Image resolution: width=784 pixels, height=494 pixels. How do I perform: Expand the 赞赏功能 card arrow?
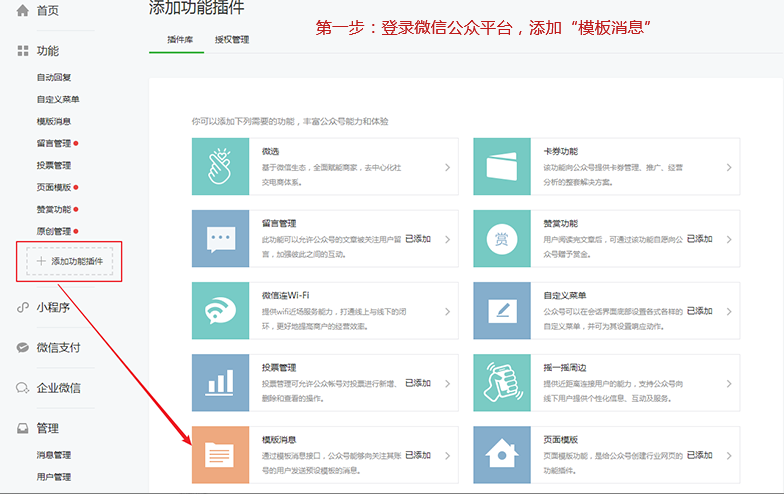point(729,240)
